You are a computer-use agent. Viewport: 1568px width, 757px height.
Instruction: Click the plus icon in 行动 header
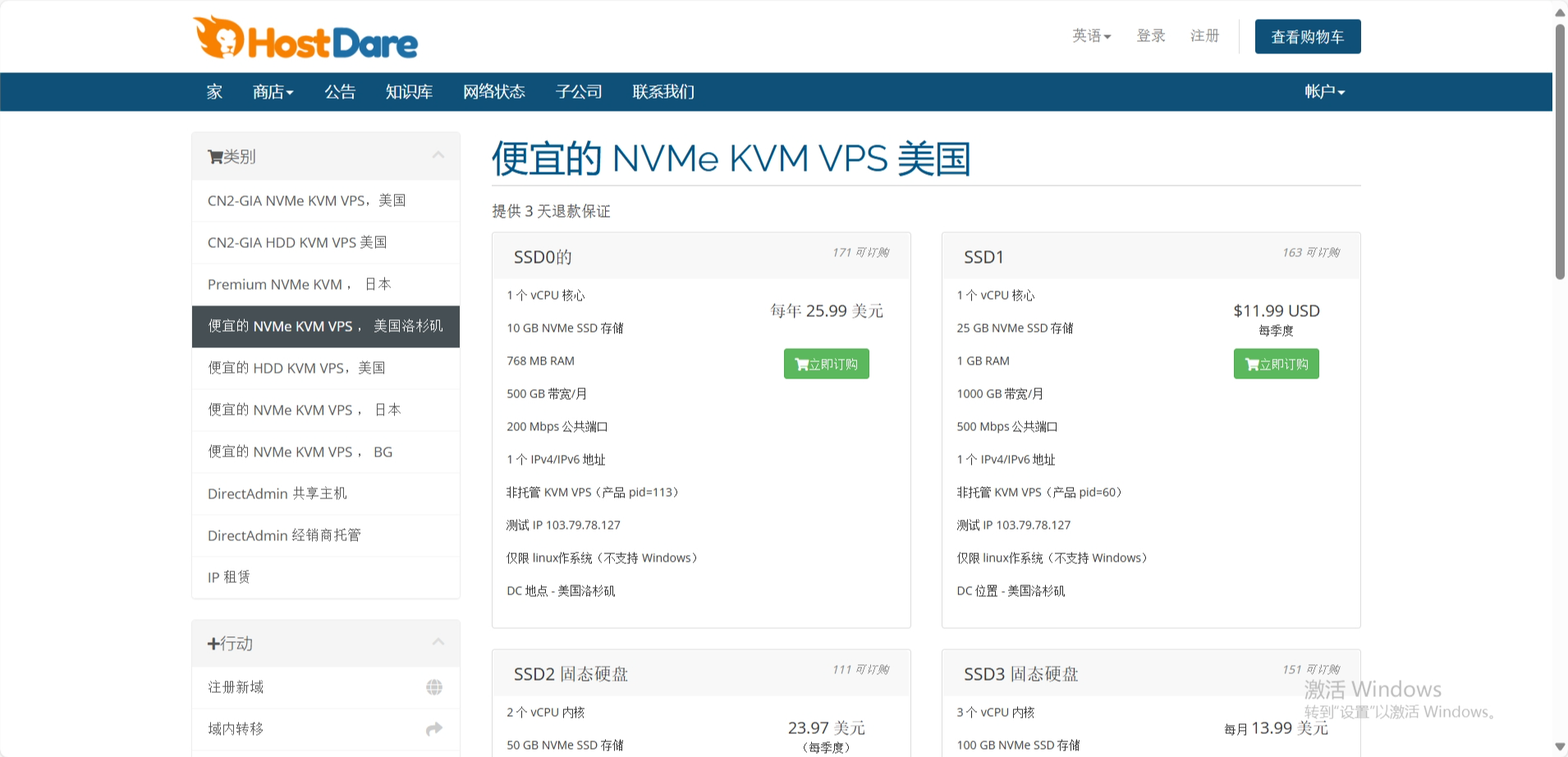point(213,644)
